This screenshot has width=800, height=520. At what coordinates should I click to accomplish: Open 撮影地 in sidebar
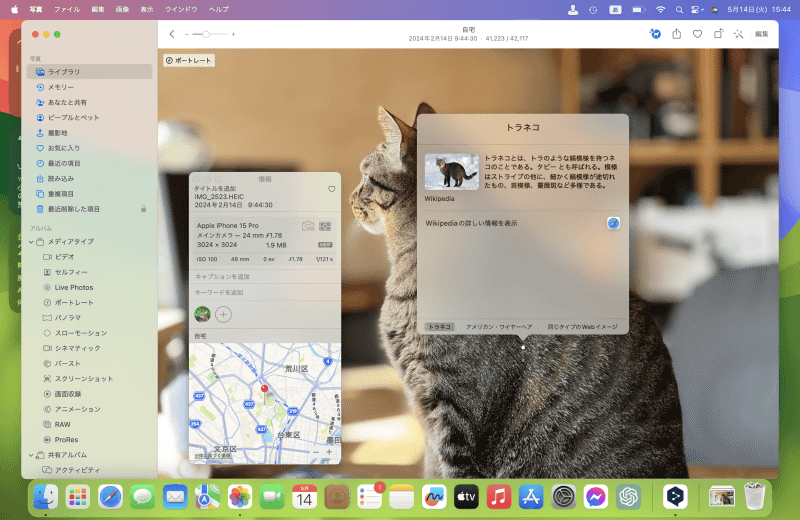(x=90, y=133)
